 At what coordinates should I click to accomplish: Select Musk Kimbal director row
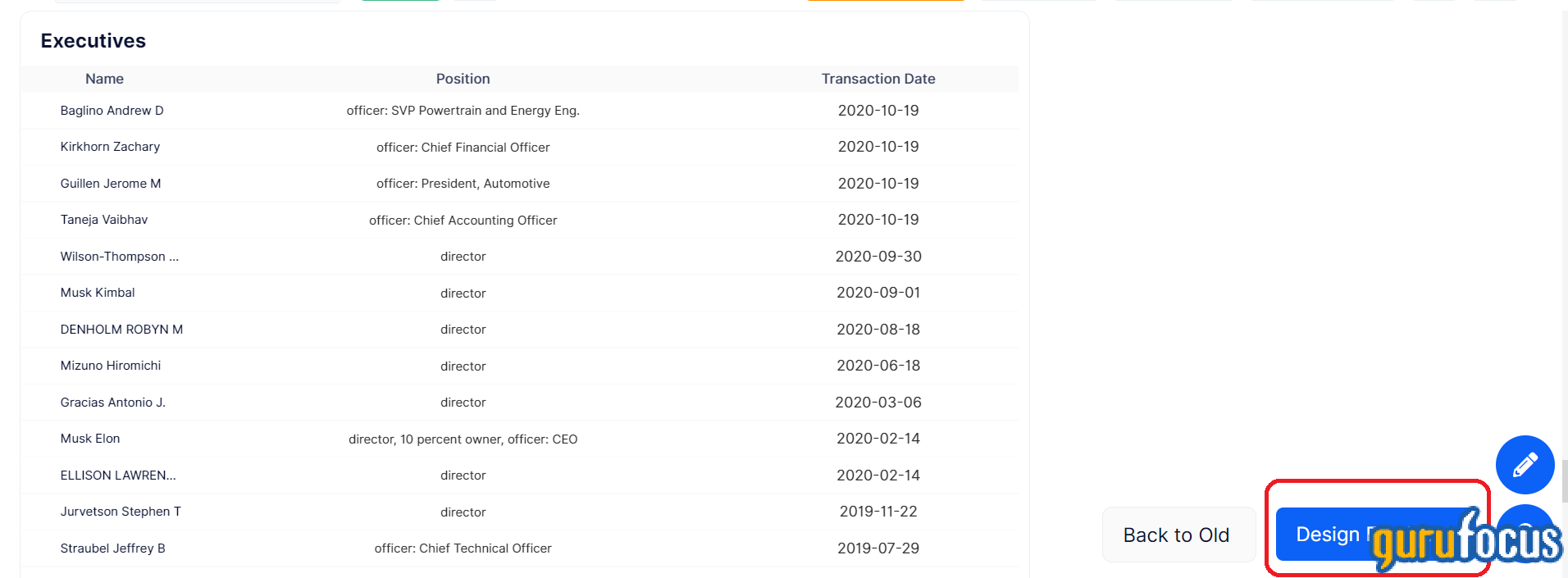tap(98, 293)
